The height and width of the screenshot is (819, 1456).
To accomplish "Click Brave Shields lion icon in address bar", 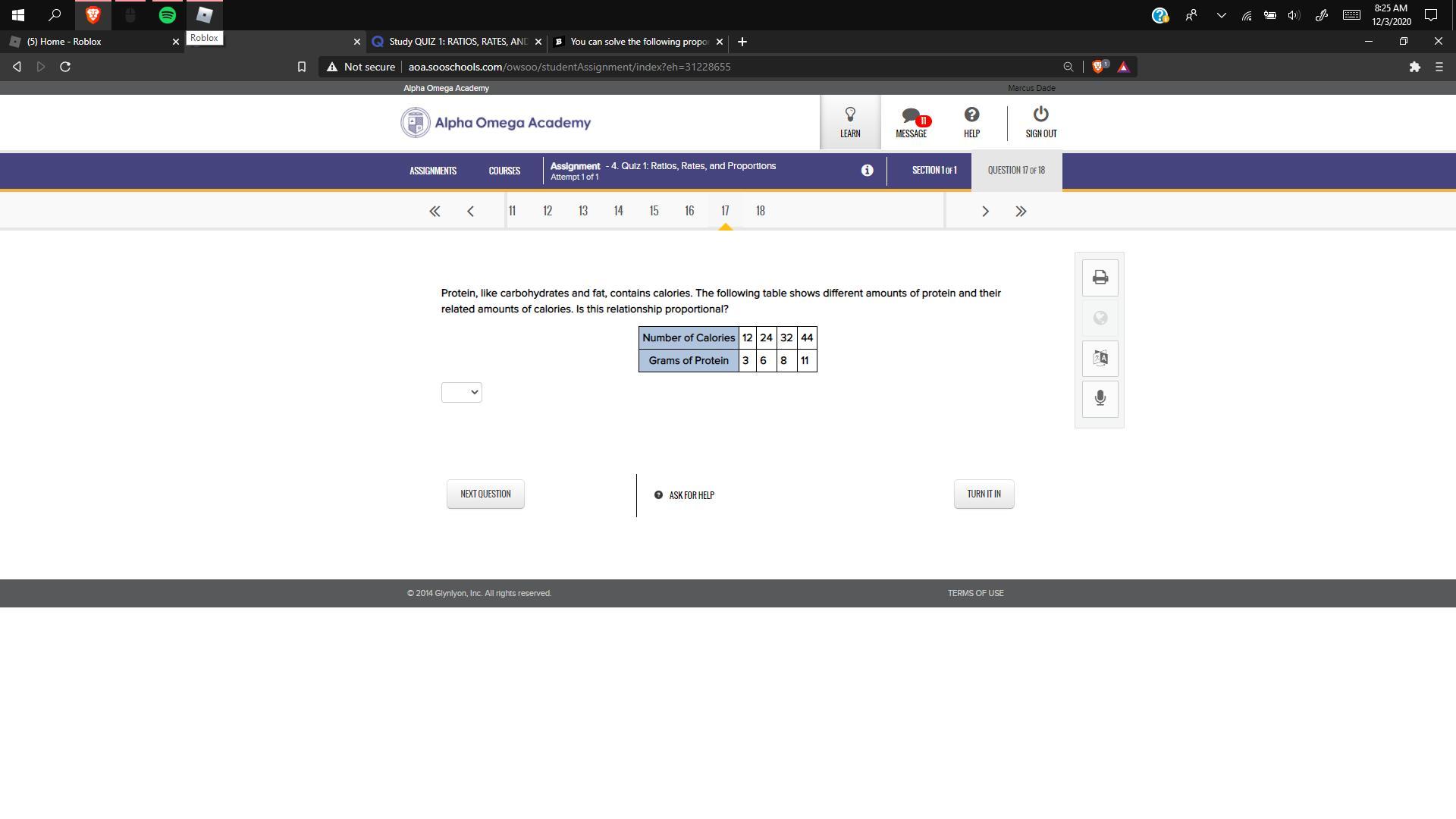I will pyautogui.click(x=1097, y=67).
